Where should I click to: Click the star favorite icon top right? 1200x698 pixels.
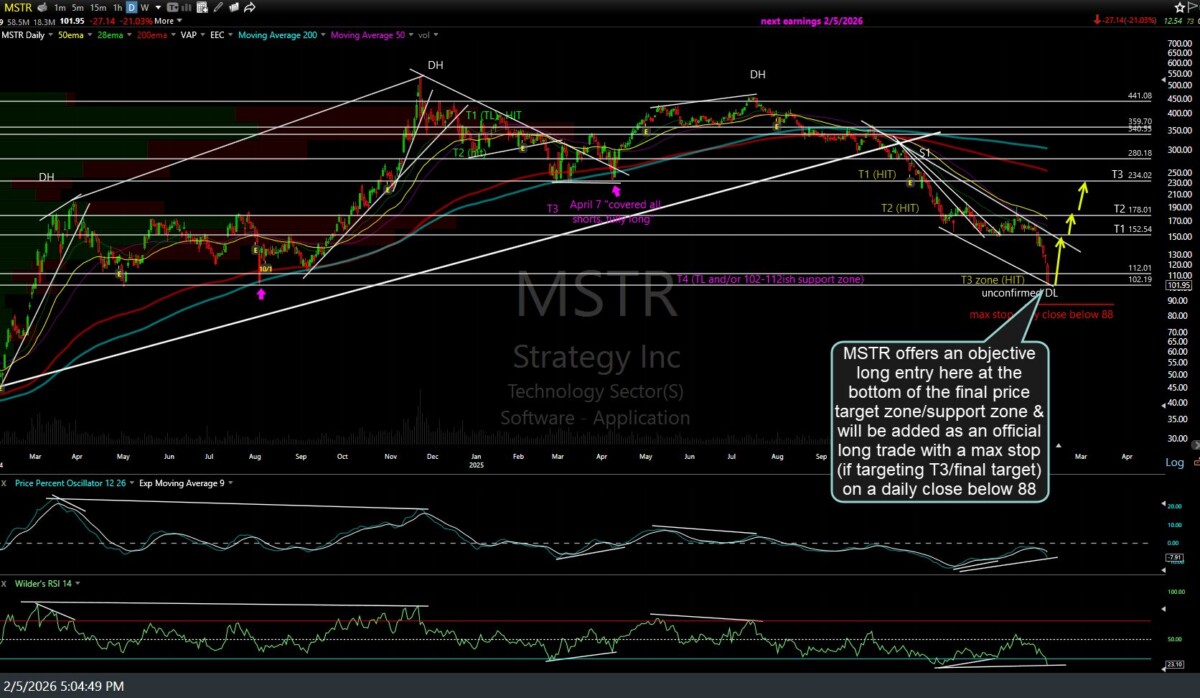(1180, 8)
